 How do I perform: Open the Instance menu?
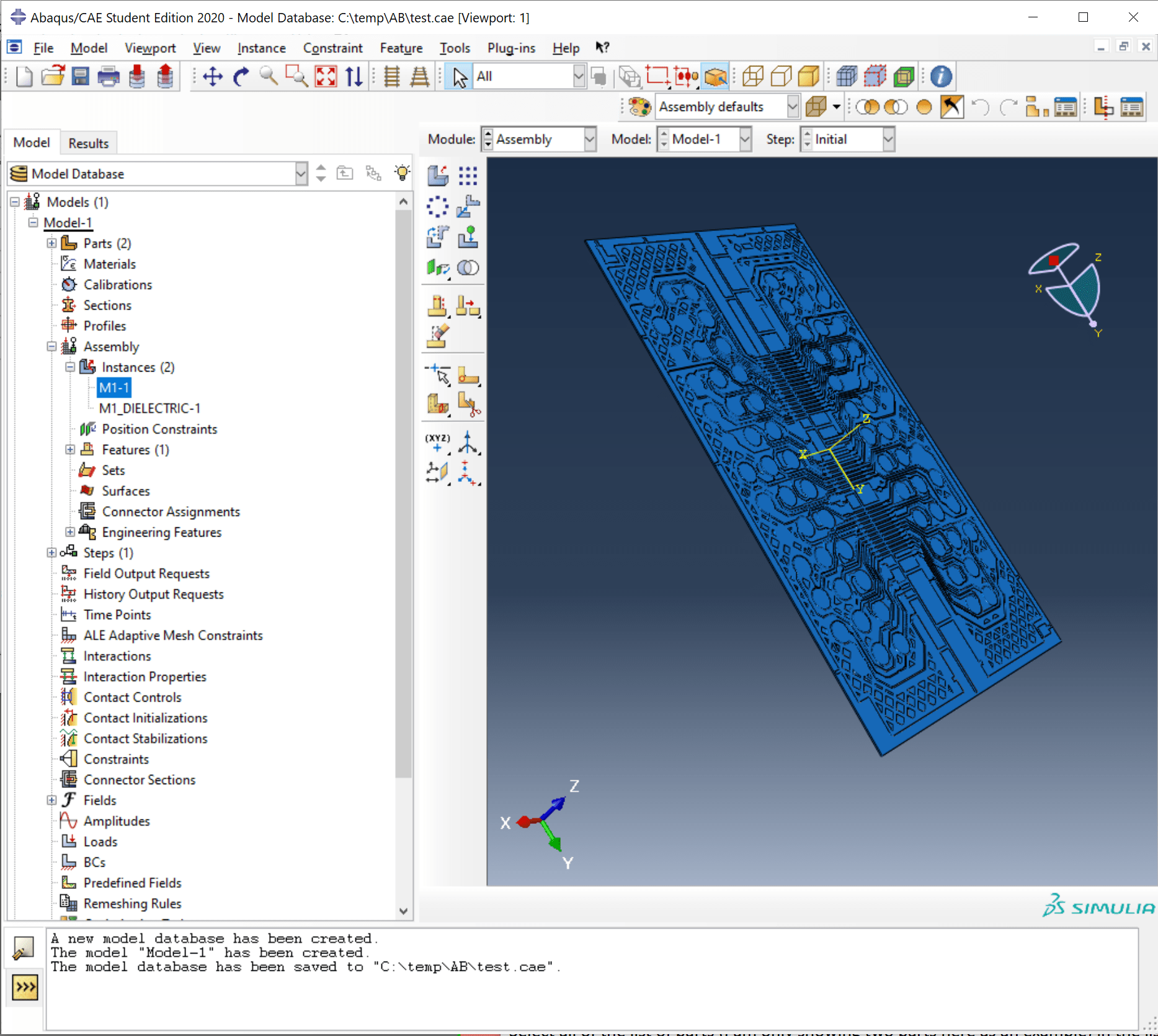pyautogui.click(x=261, y=48)
